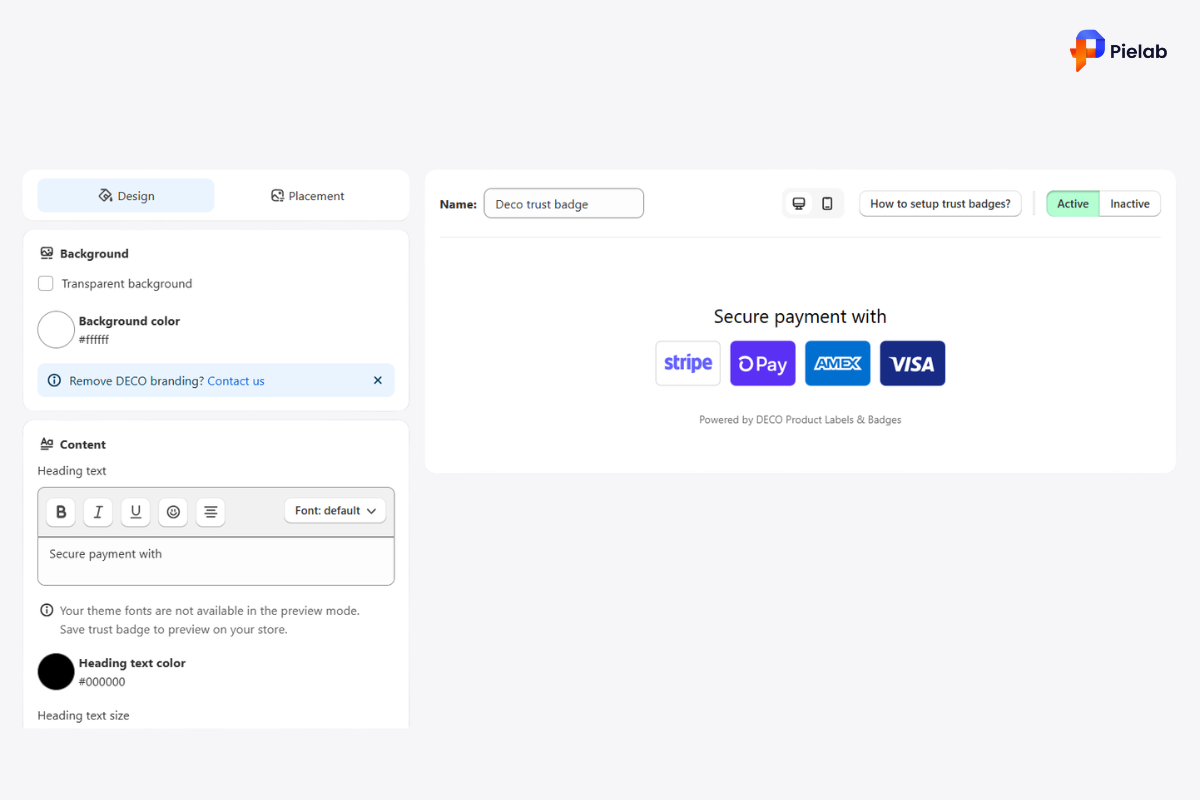
Task: Open How to setup trust badges help
Action: coord(940,204)
